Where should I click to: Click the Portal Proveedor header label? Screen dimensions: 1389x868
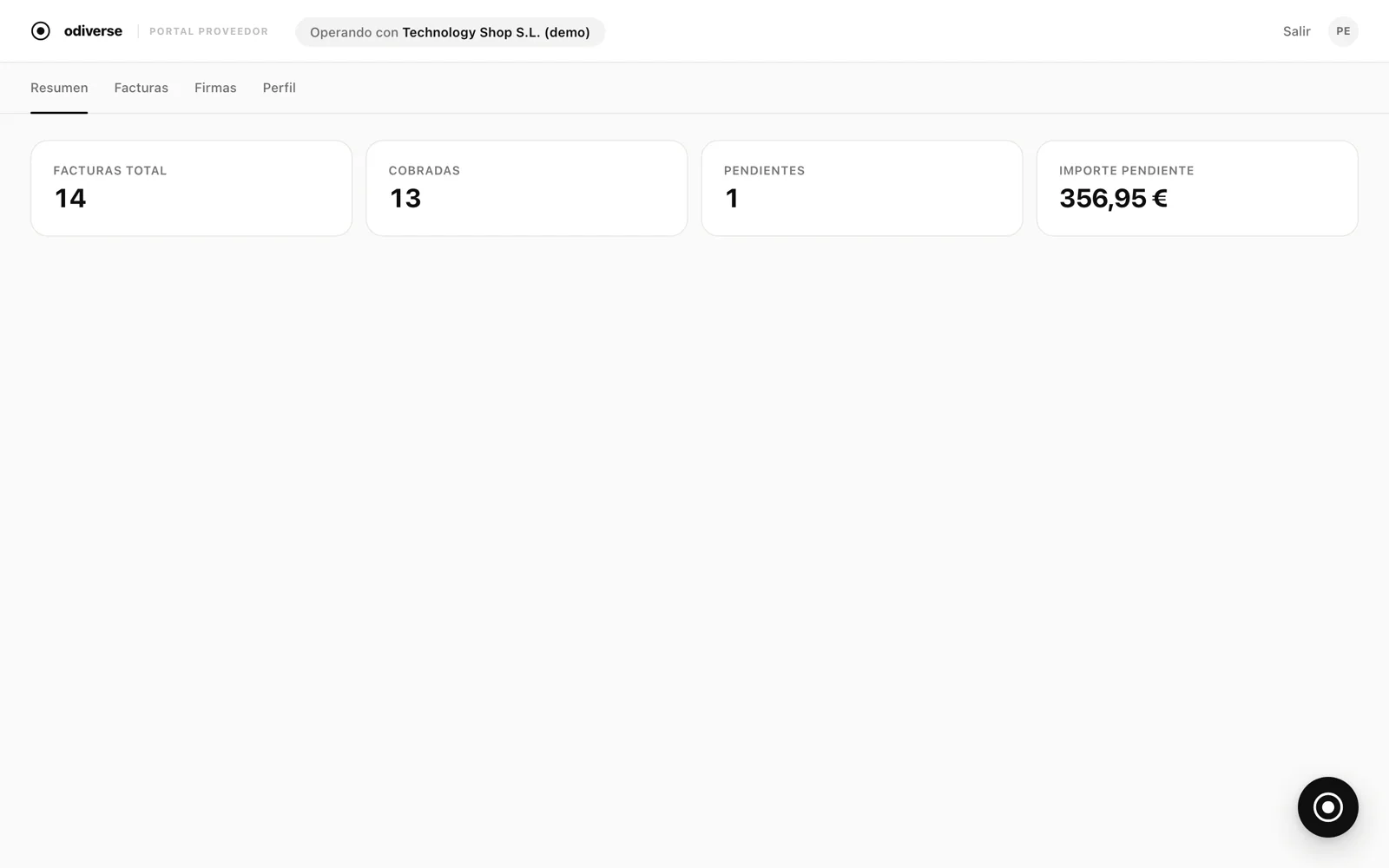(208, 31)
